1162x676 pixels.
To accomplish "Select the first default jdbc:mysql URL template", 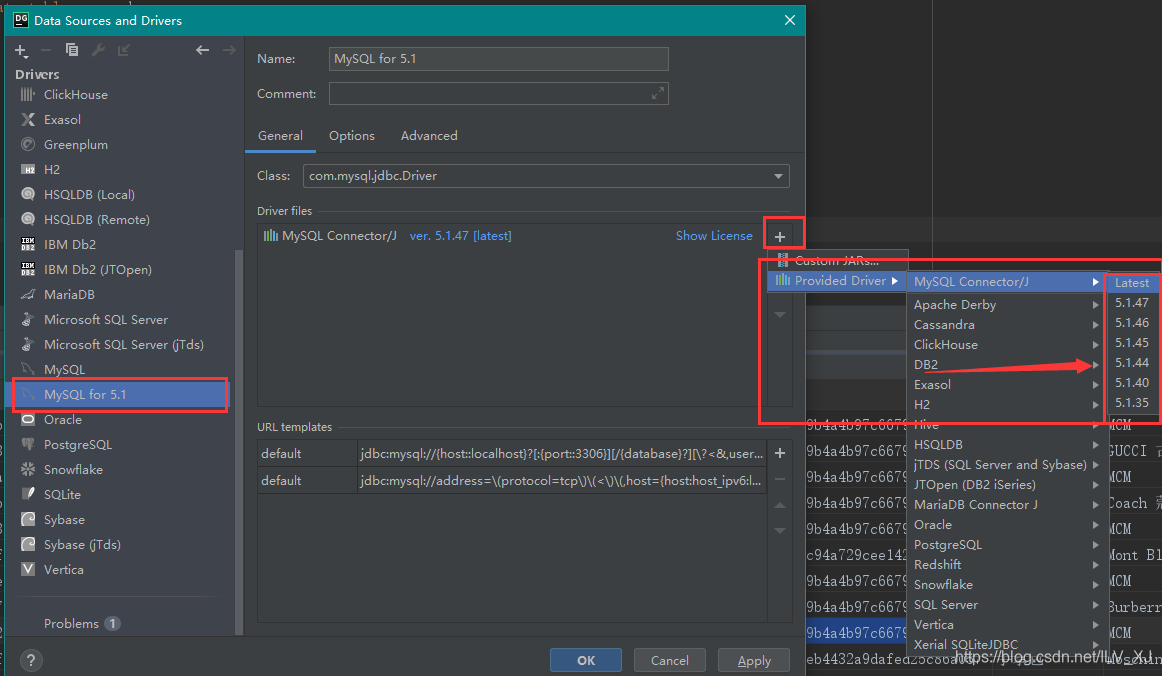I will 512,454.
